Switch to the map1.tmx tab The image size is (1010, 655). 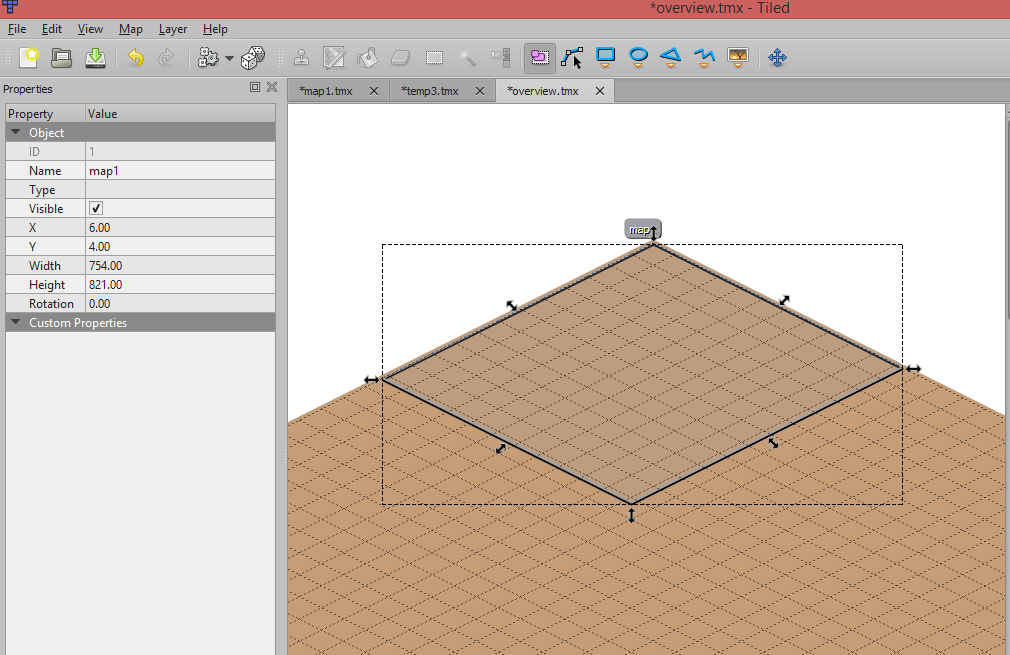[326, 91]
